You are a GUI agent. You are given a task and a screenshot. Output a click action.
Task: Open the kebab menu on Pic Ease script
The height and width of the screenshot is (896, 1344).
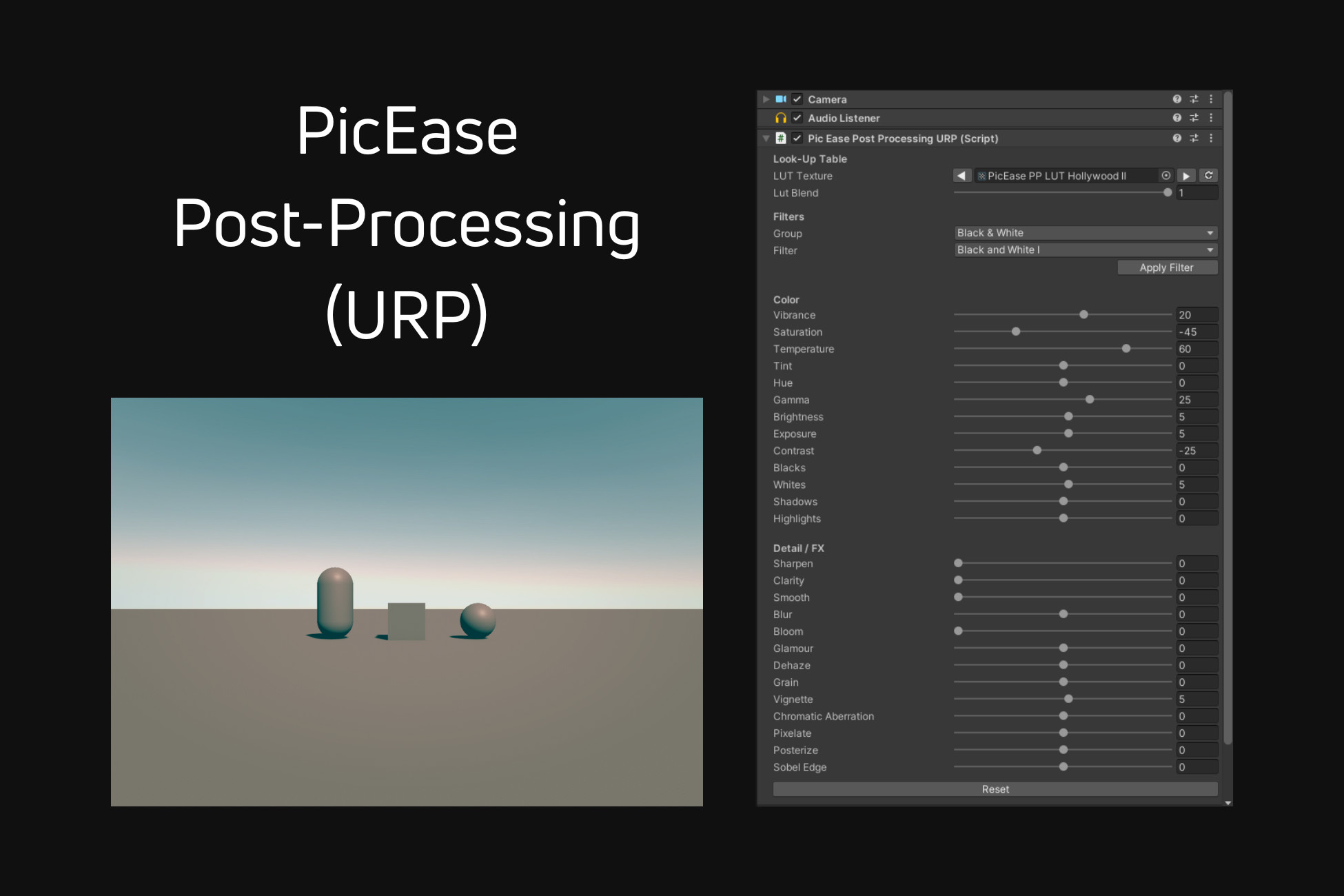pos(1212,138)
